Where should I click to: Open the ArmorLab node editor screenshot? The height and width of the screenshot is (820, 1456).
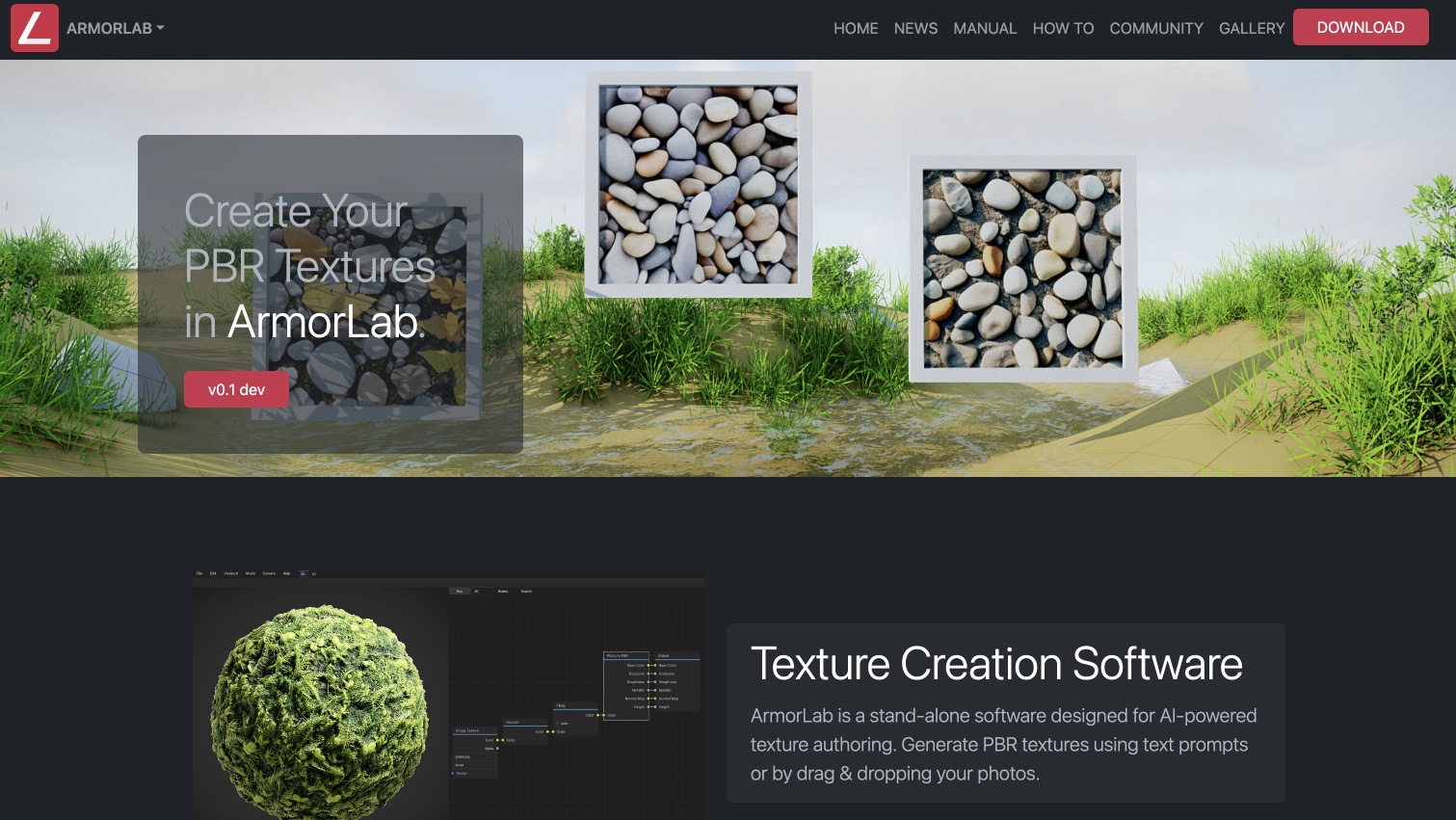click(448, 694)
